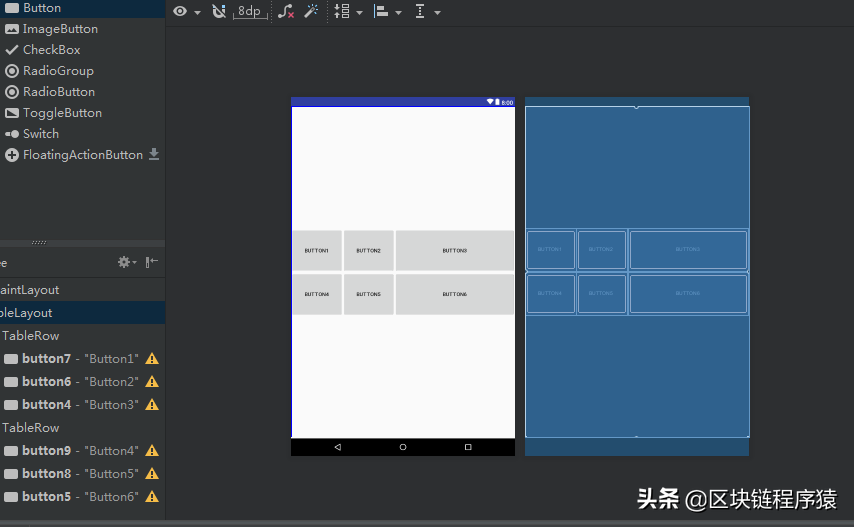Select button9 "Button4" in tree

click(x=82, y=451)
